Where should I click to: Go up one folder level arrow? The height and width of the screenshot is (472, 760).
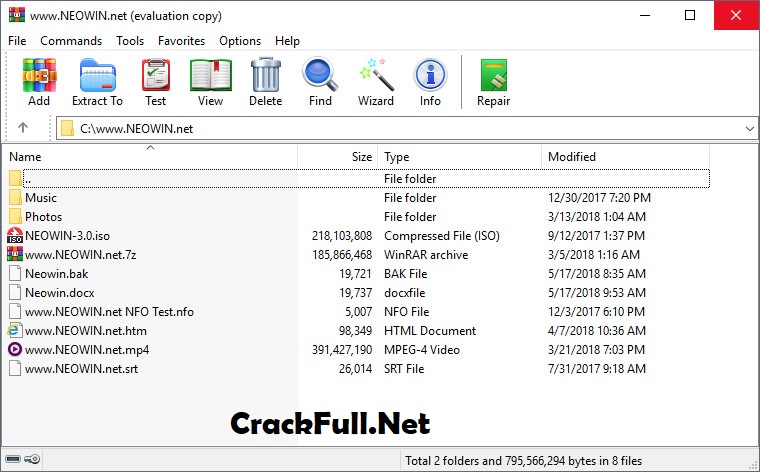[x=23, y=128]
